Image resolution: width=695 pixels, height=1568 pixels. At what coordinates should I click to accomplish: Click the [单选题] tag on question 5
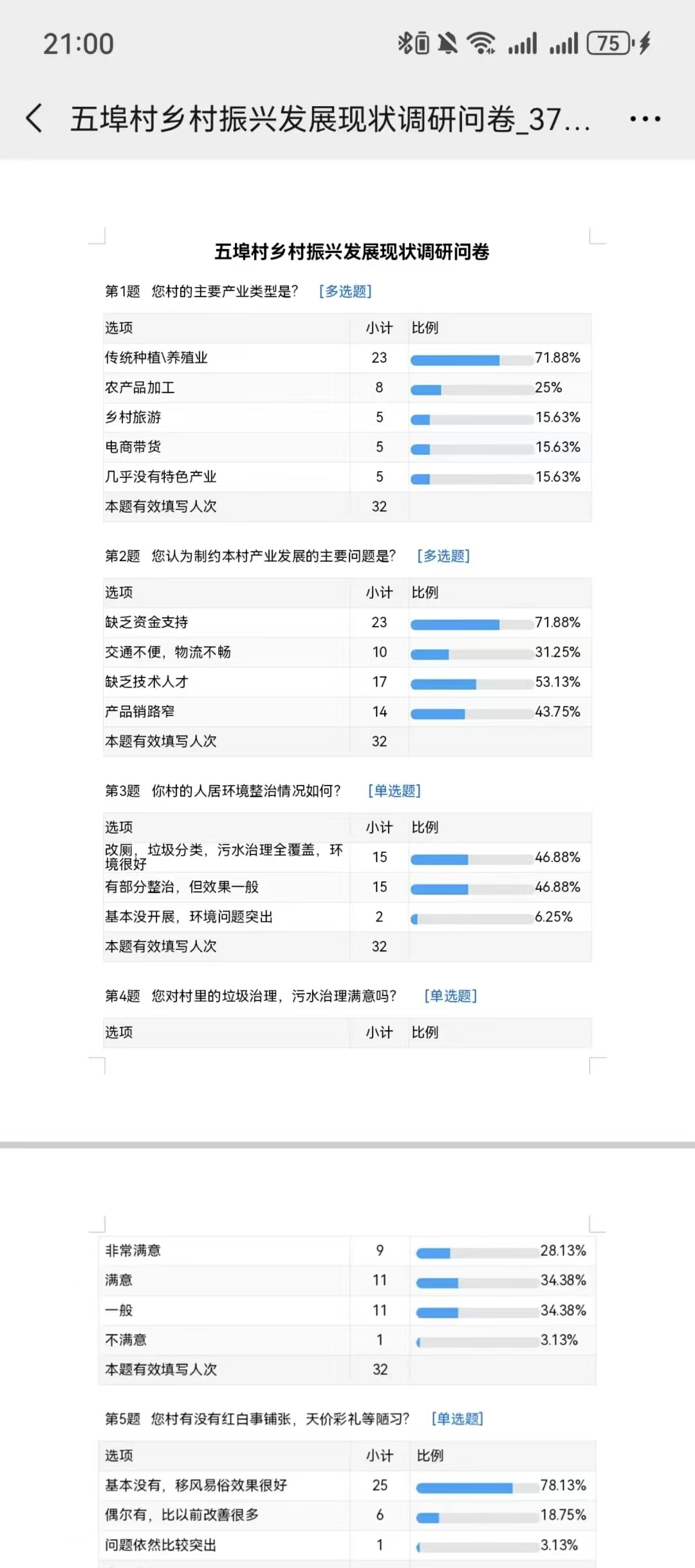458,1419
